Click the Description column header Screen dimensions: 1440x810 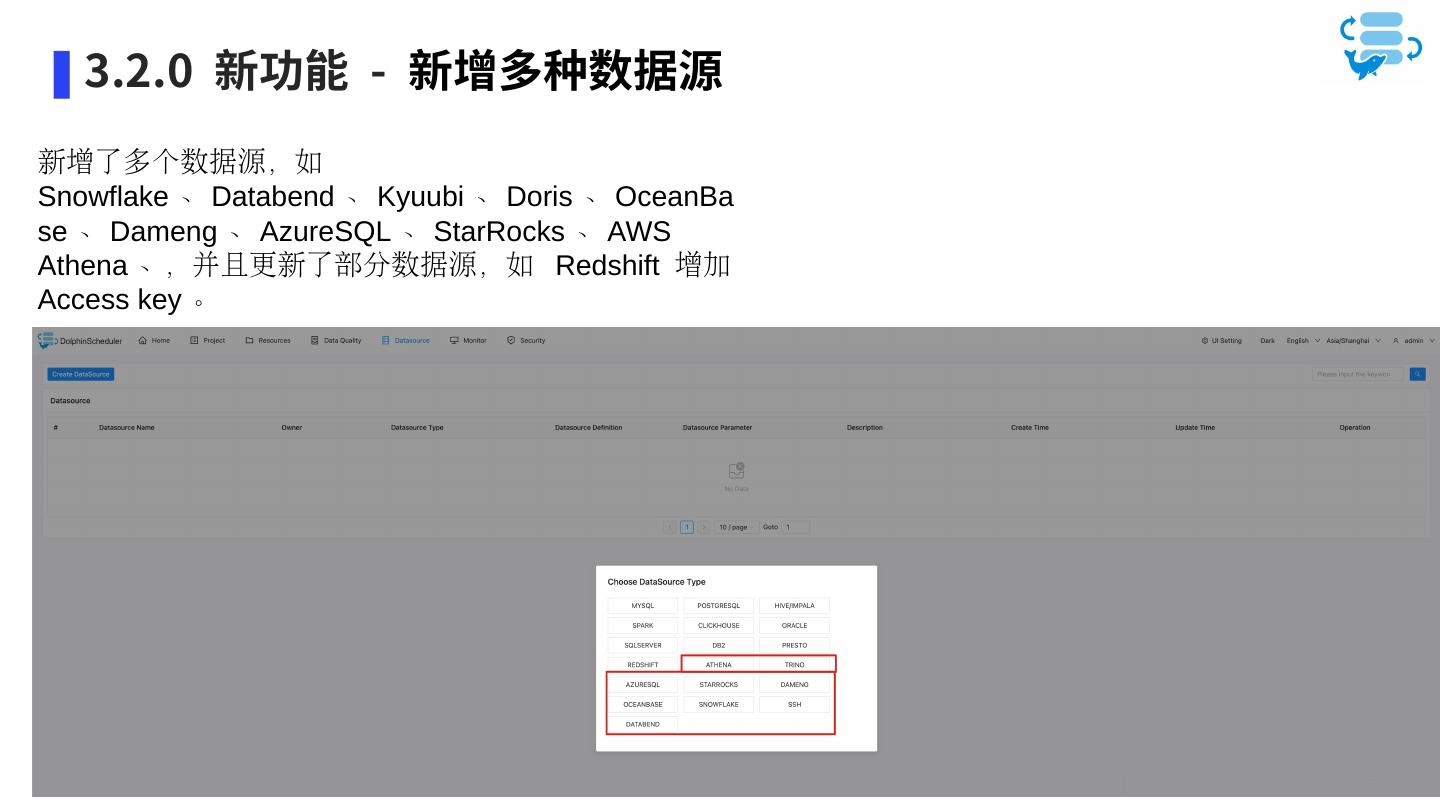pos(865,428)
